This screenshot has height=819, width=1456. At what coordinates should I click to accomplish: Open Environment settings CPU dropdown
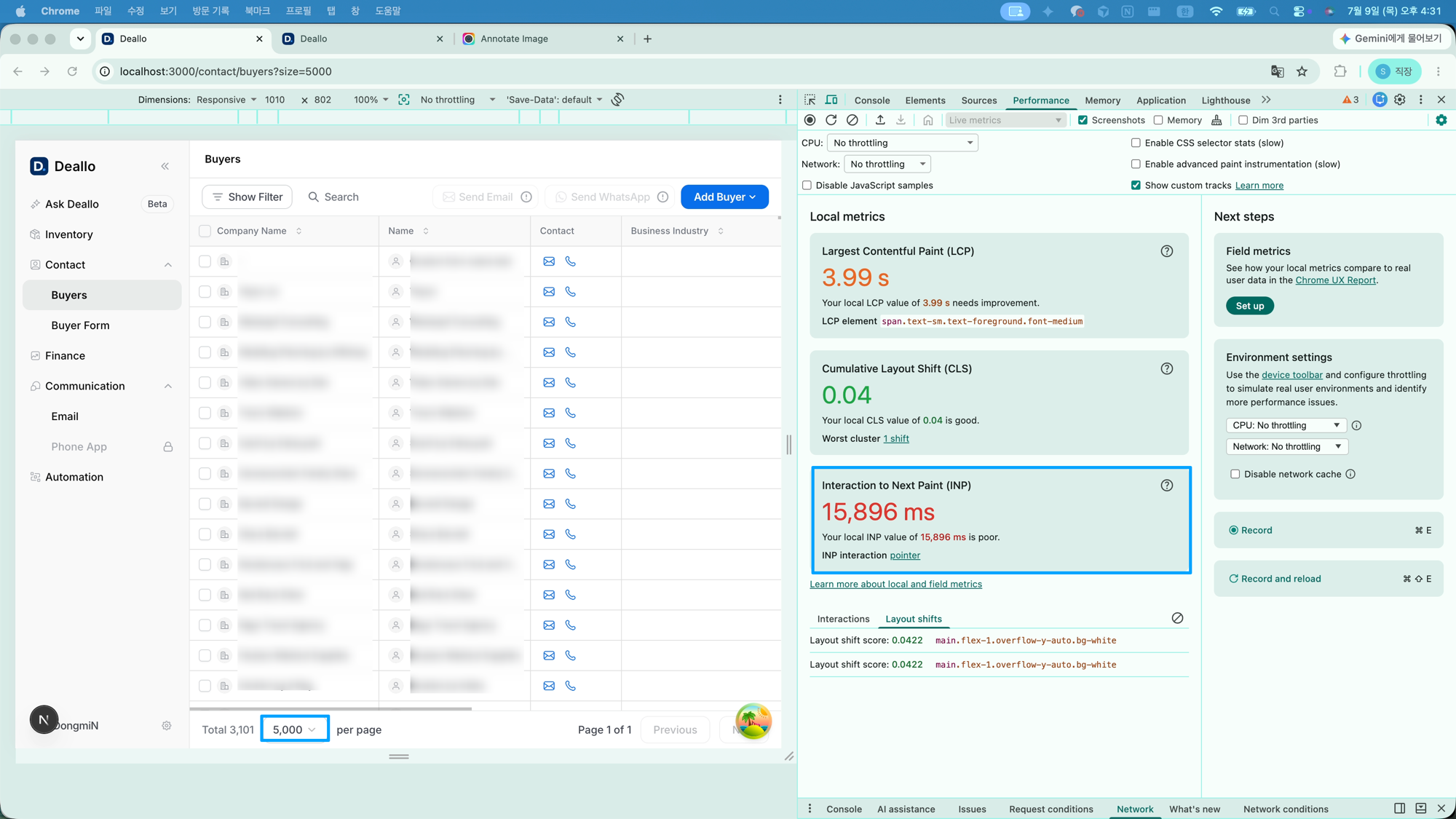[1285, 425]
